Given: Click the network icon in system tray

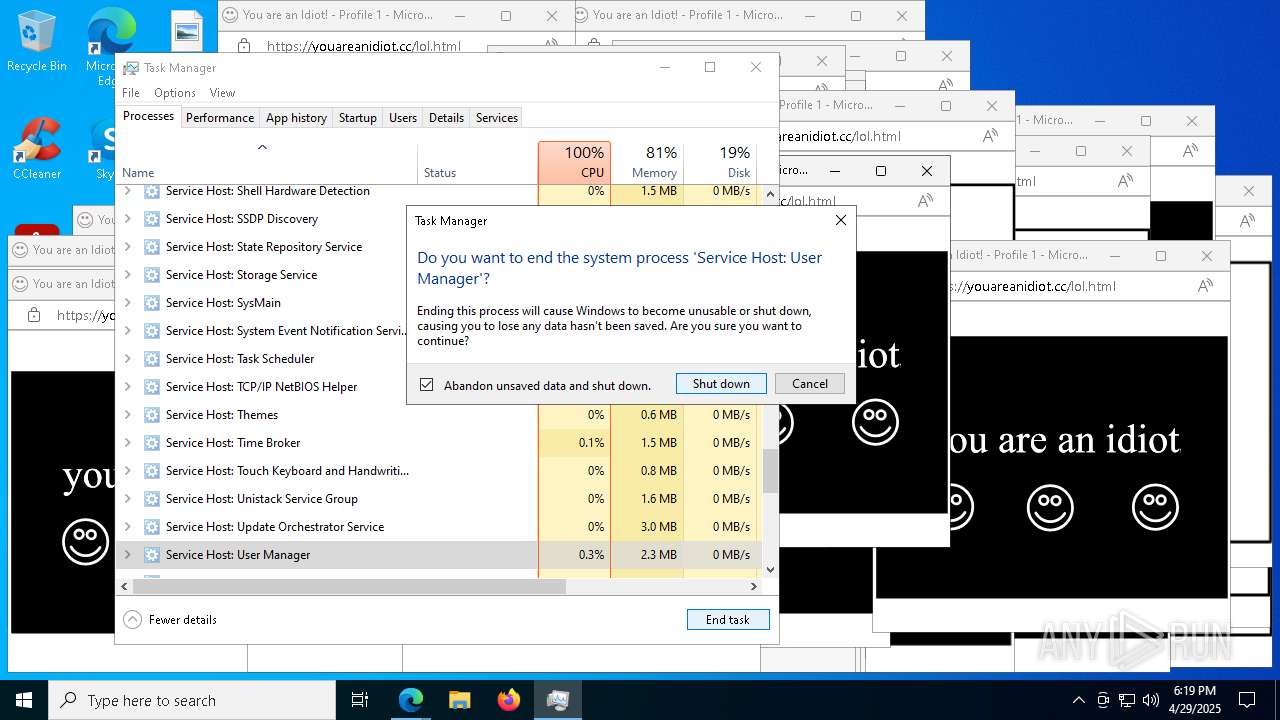Looking at the screenshot, I should pos(1127,700).
